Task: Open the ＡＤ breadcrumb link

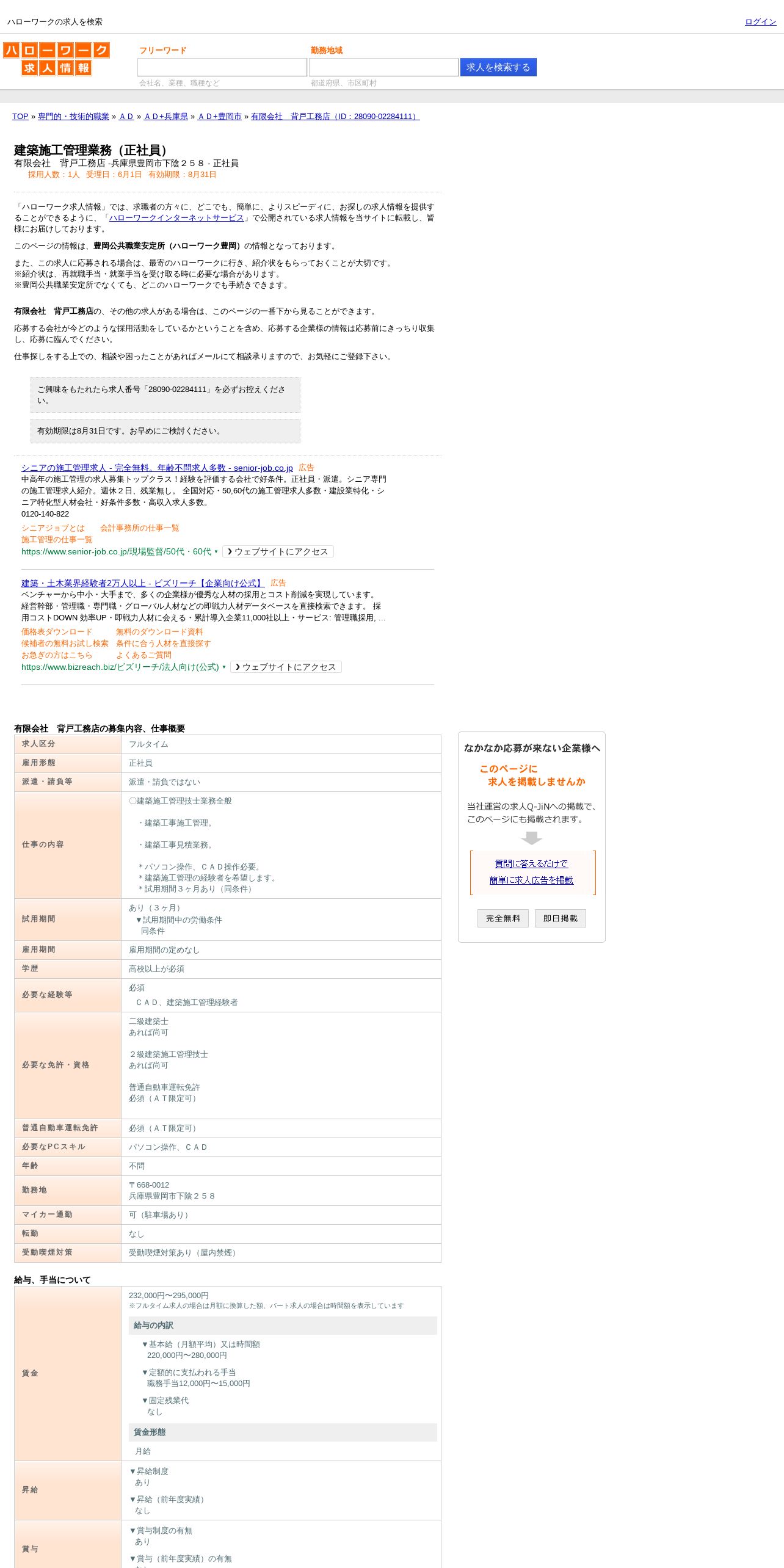Action: [126, 117]
